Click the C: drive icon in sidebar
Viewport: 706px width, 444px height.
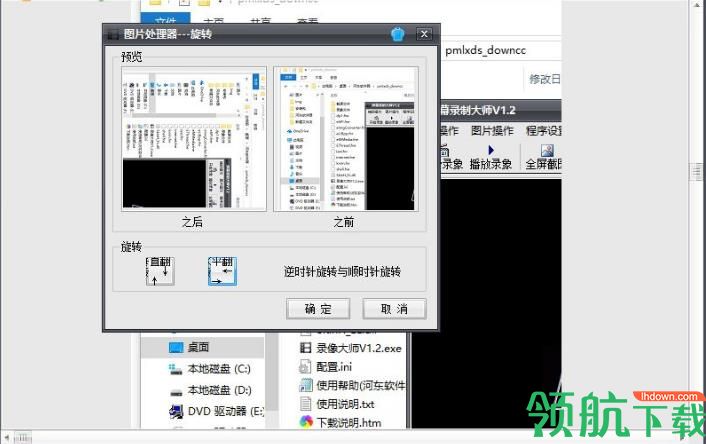click(176, 369)
